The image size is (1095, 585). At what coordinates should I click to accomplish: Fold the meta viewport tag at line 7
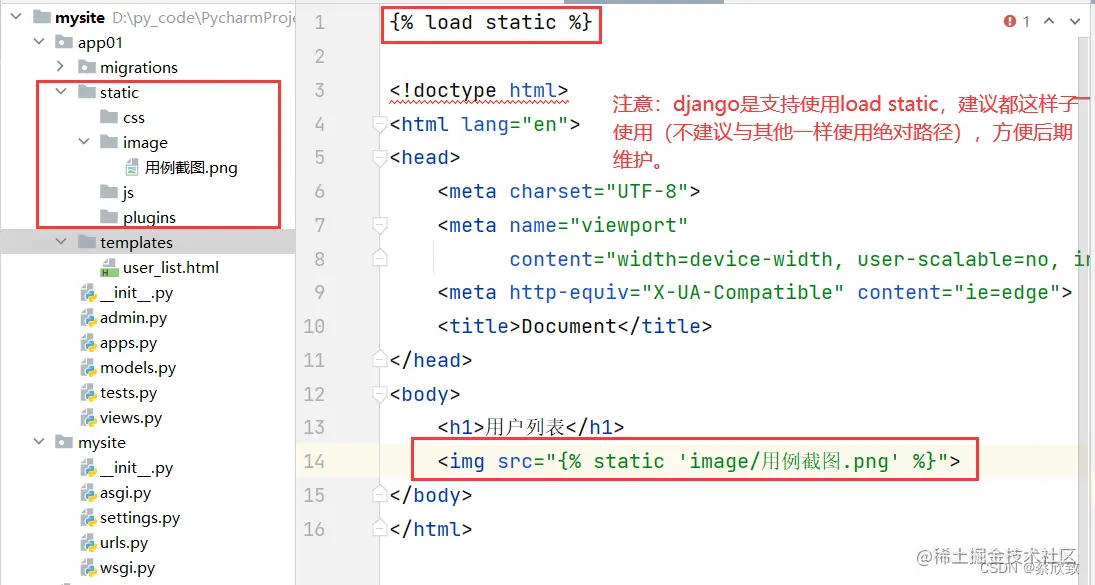click(x=380, y=225)
